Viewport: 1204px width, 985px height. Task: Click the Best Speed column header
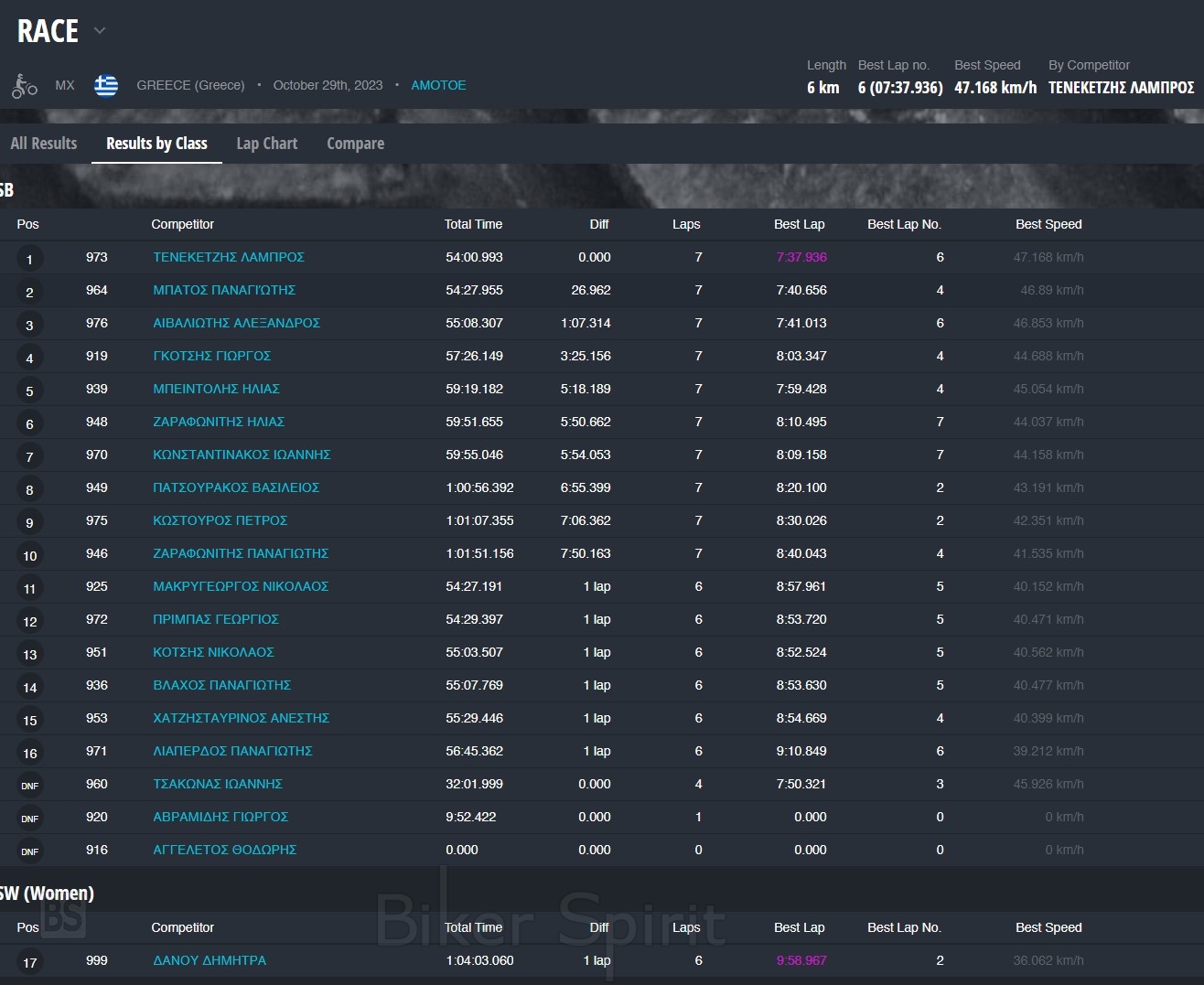(x=1048, y=224)
